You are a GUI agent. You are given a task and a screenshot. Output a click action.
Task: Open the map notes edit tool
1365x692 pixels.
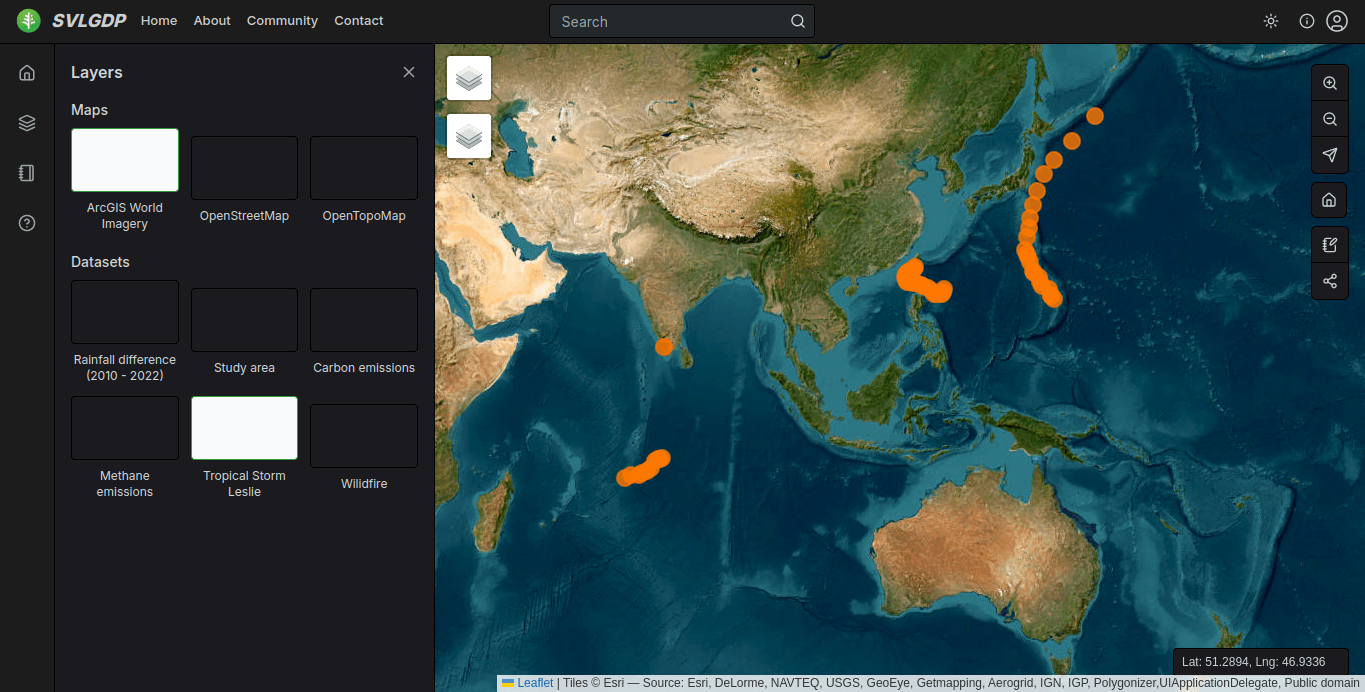1329,245
